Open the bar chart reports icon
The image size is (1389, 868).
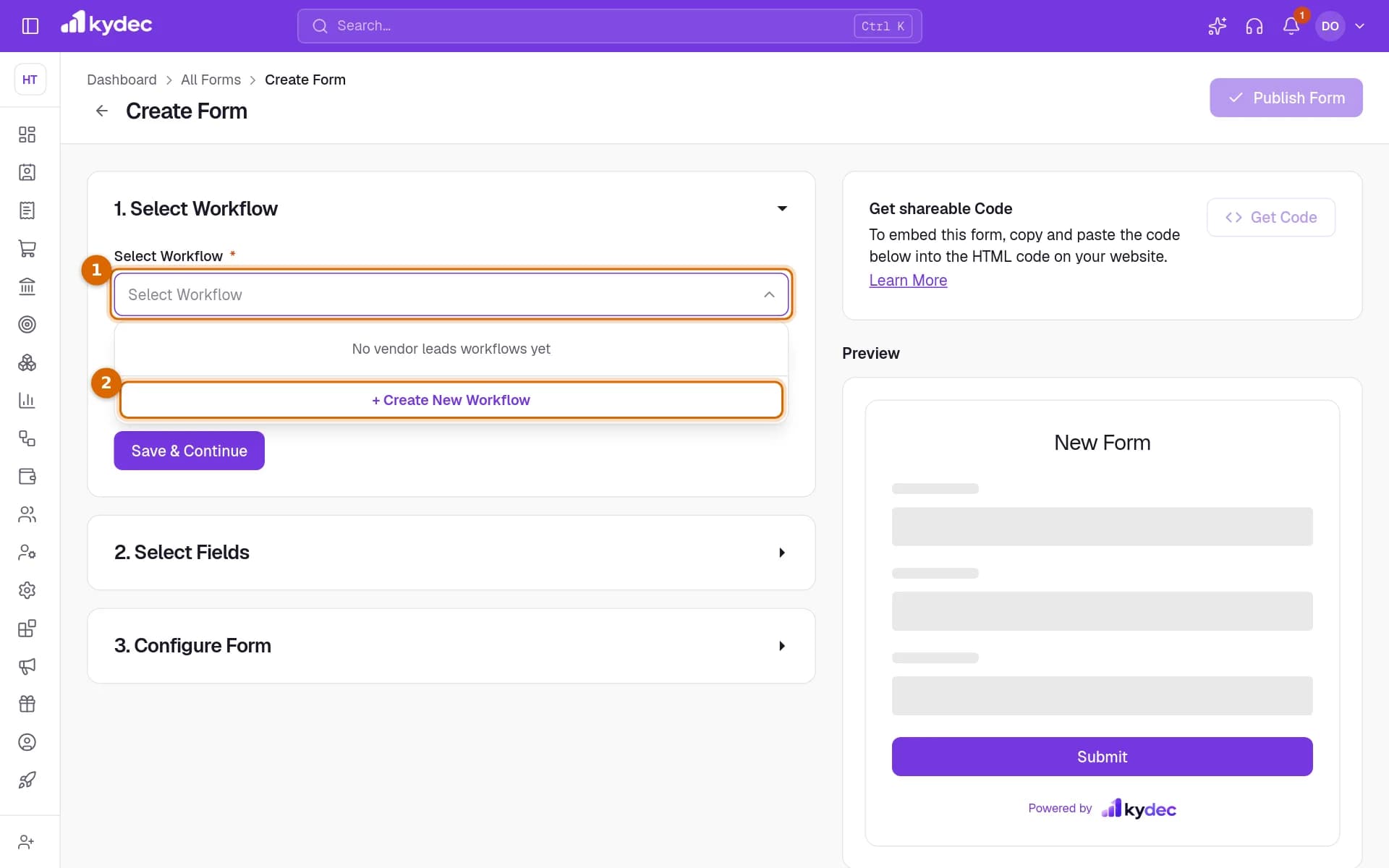[x=27, y=400]
